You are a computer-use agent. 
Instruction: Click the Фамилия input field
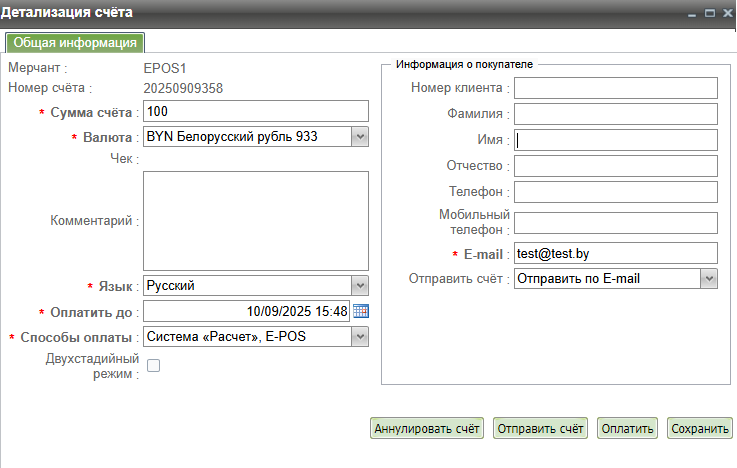(616, 114)
